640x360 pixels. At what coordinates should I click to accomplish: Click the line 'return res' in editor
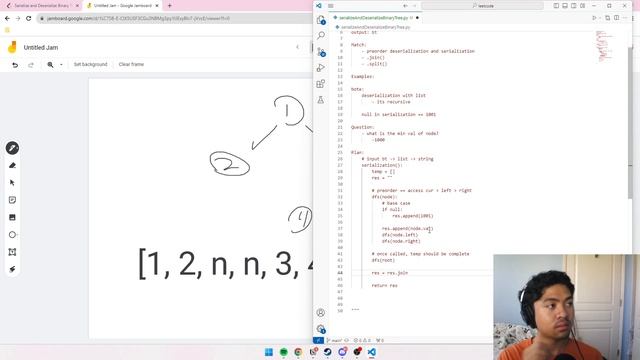[x=384, y=286]
